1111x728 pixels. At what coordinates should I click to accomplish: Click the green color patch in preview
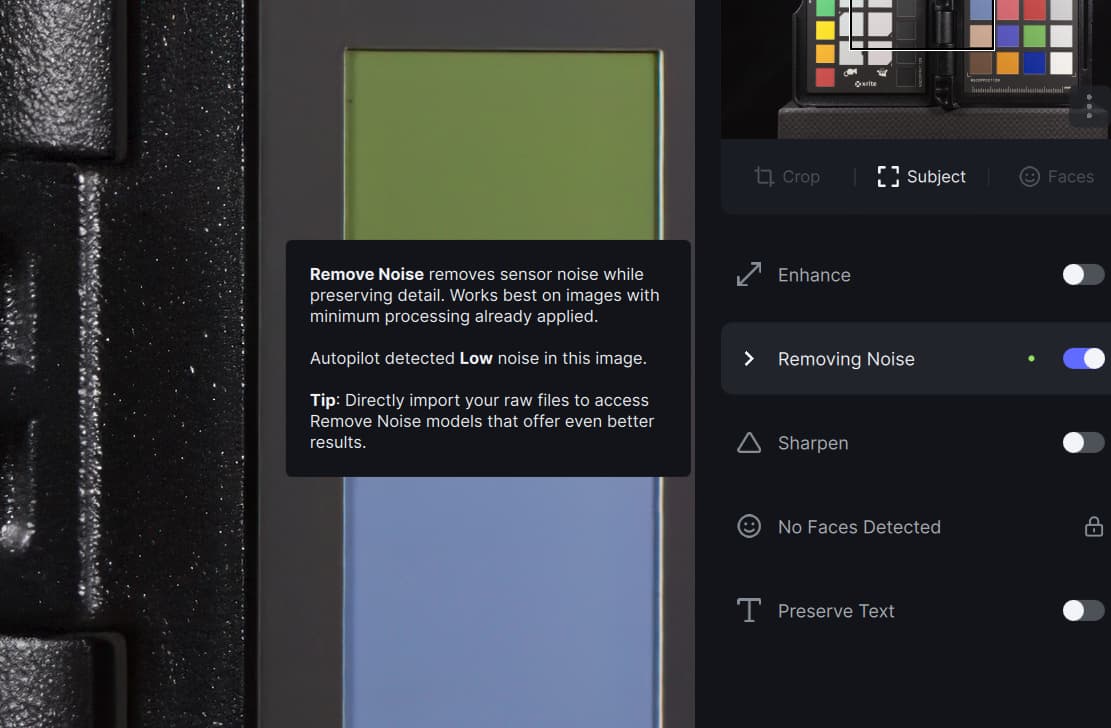pyautogui.click(x=502, y=140)
